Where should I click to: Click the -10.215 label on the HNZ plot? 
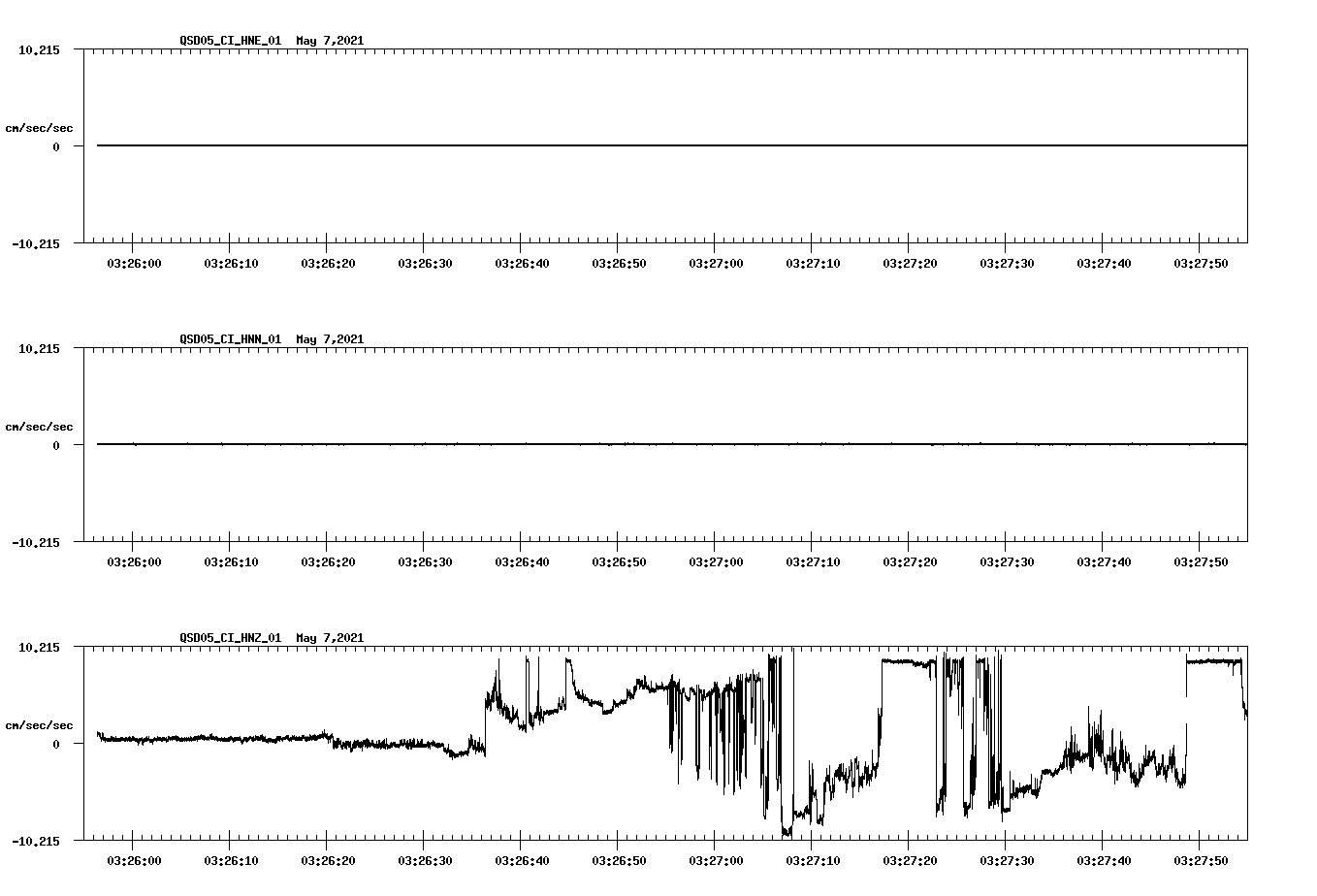point(37,840)
